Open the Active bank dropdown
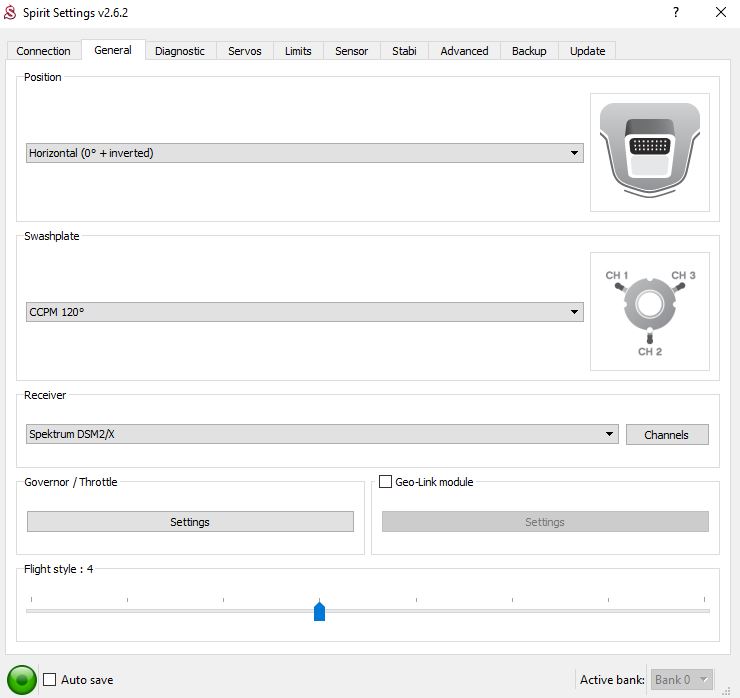 [x=681, y=680]
